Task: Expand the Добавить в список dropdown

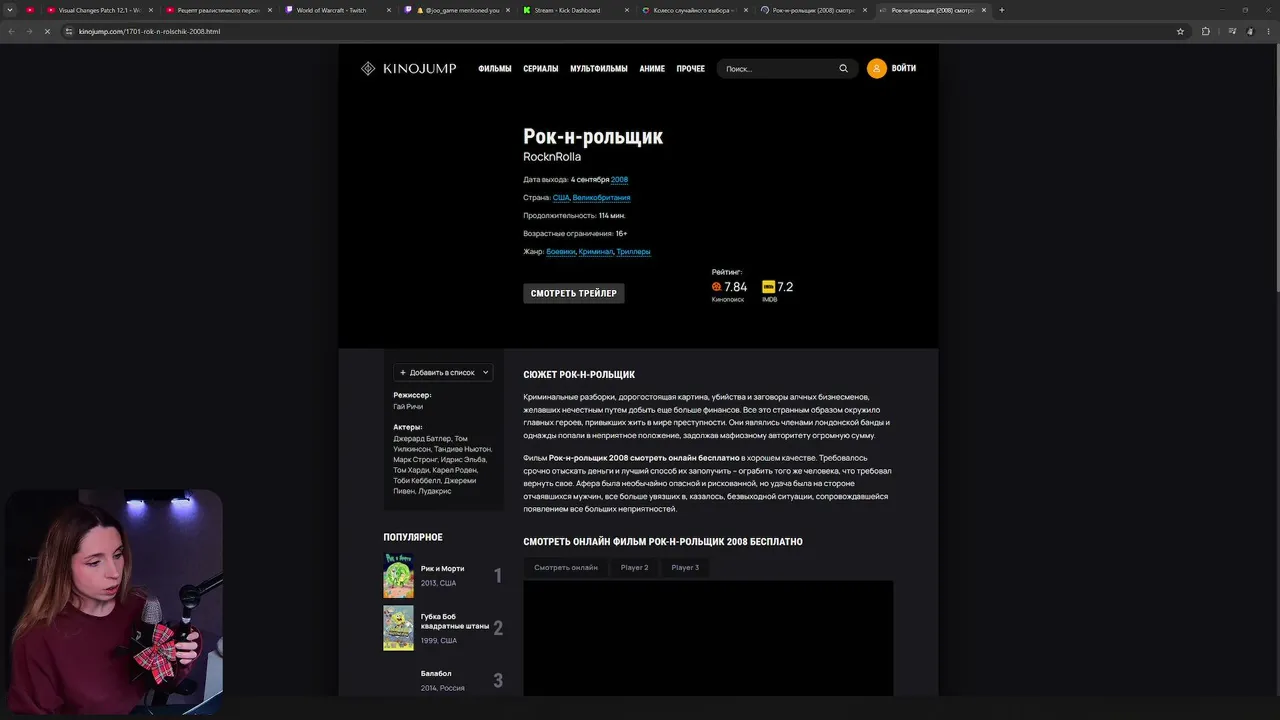Action: [x=443, y=372]
